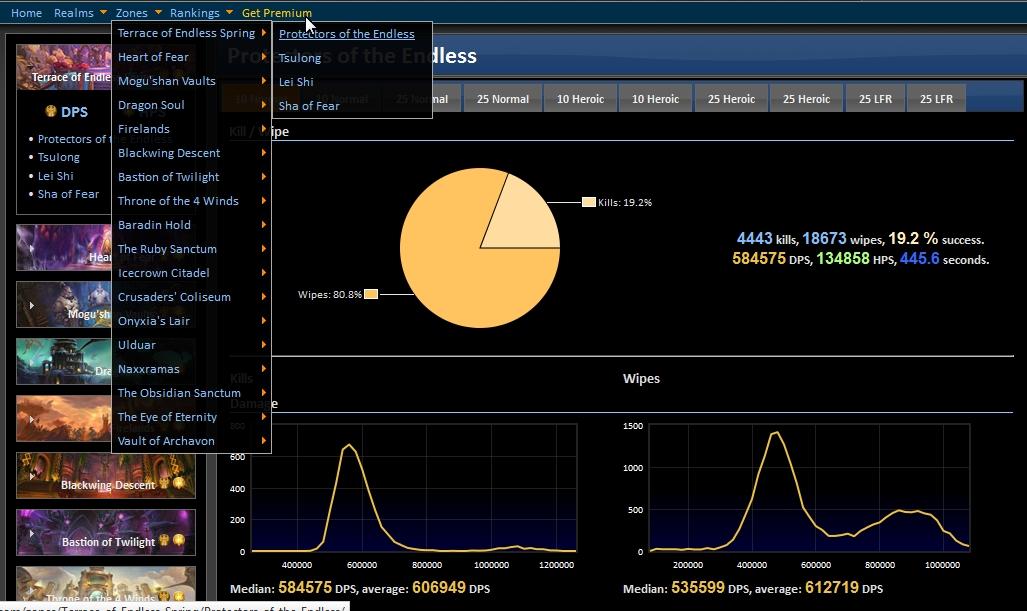Expand the Blackwing Descent banner arrow
The height and width of the screenshot is (611, 1027).
click(x=31, y=476)
